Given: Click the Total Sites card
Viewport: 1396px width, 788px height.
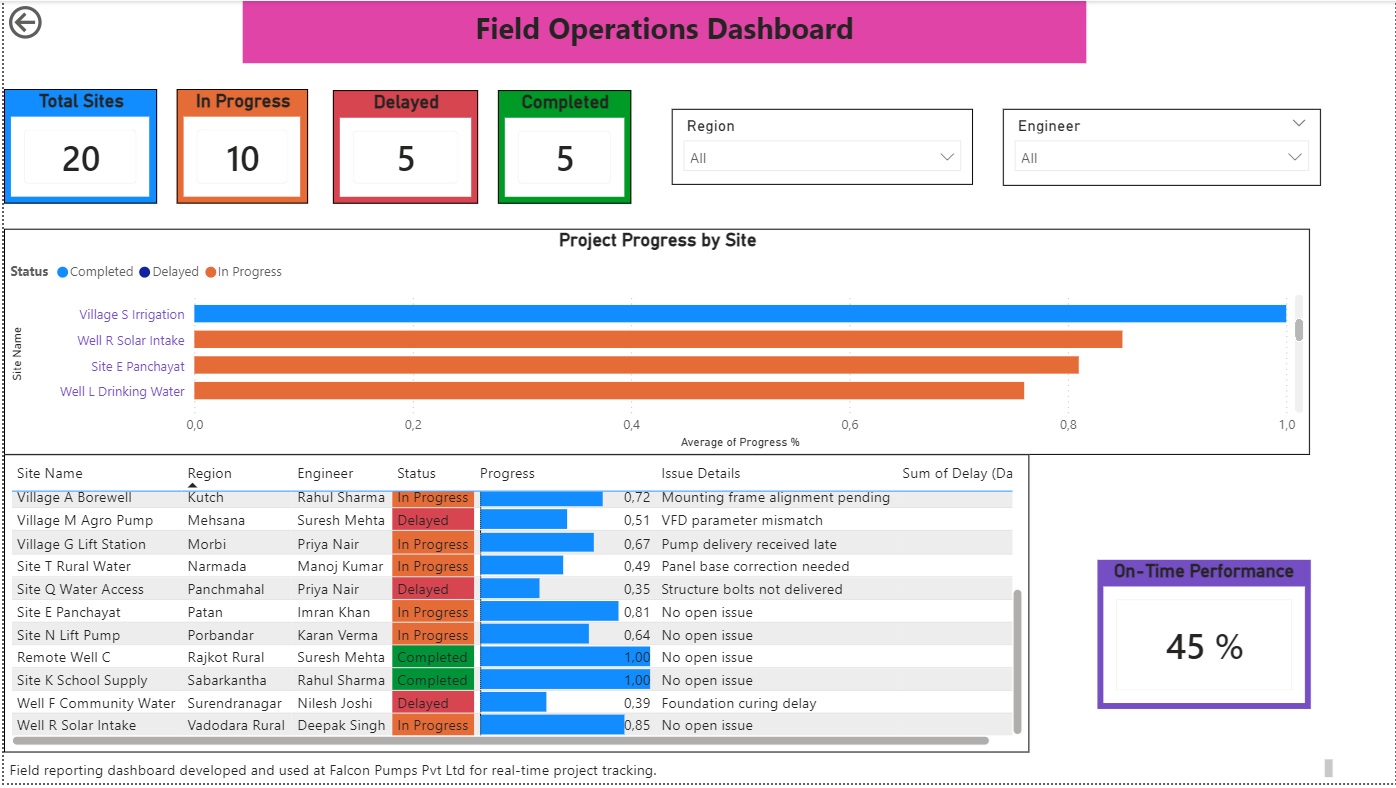Looking at the screenshot, I should [81, 146].
